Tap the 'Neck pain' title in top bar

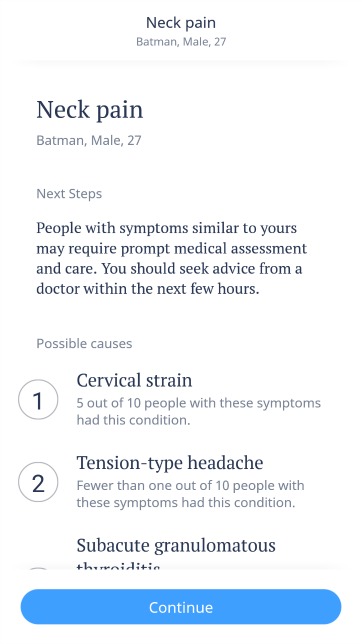coord(181,23)
